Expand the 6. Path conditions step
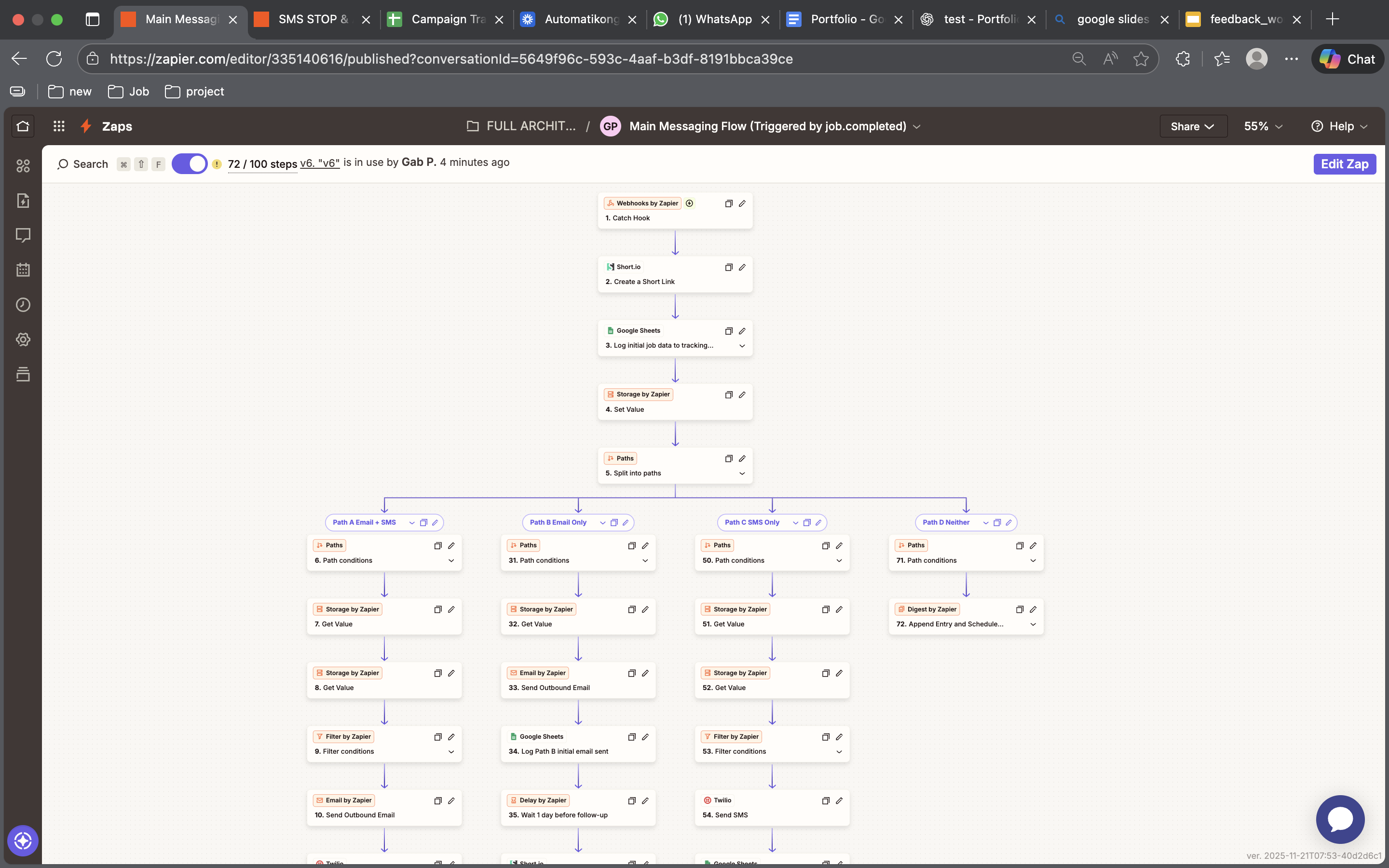 (x=451, y=560)
